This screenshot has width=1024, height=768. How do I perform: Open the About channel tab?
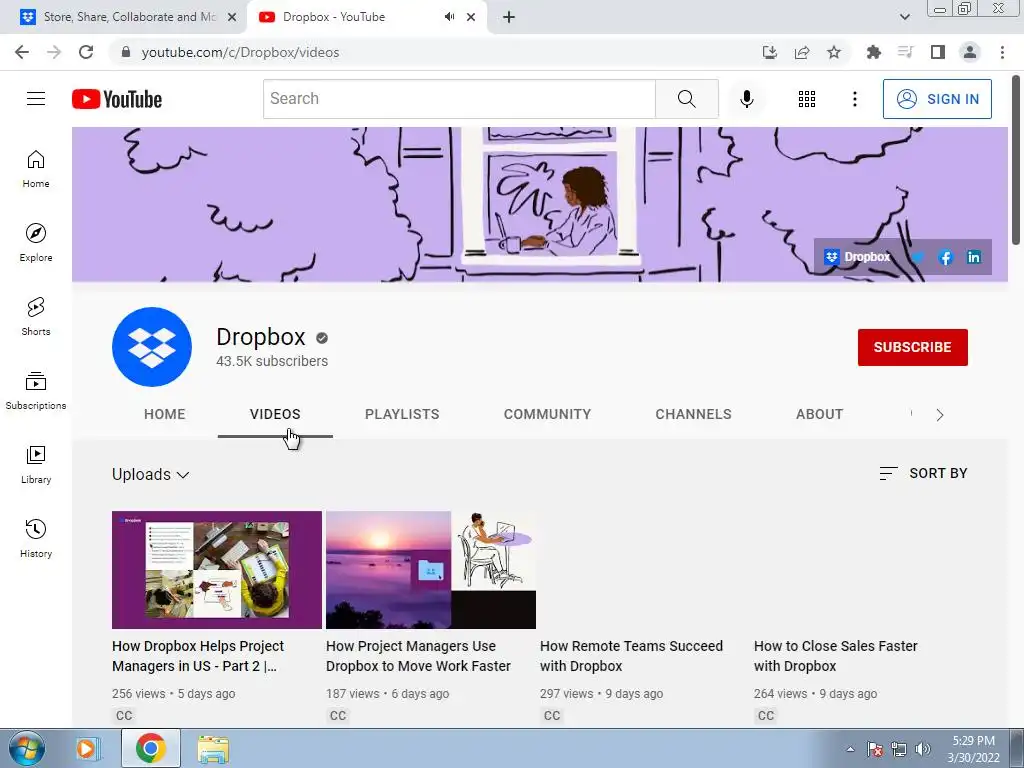click(x=820, y=414)
